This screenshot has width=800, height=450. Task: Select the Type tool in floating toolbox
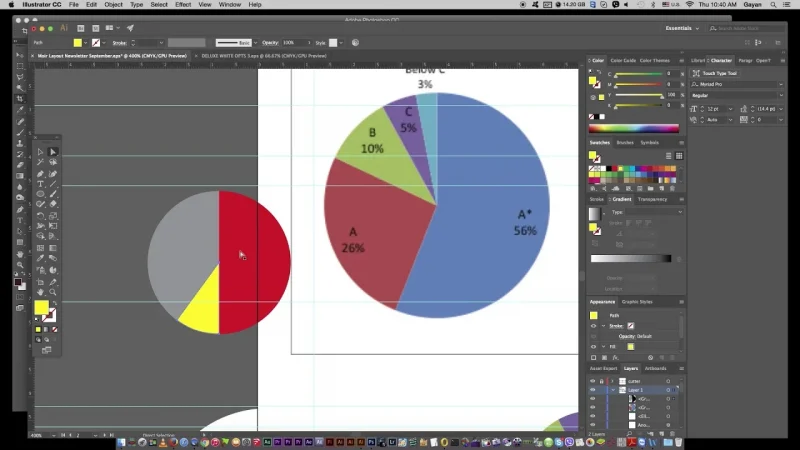pyautogui.click(x=40, y=184)
